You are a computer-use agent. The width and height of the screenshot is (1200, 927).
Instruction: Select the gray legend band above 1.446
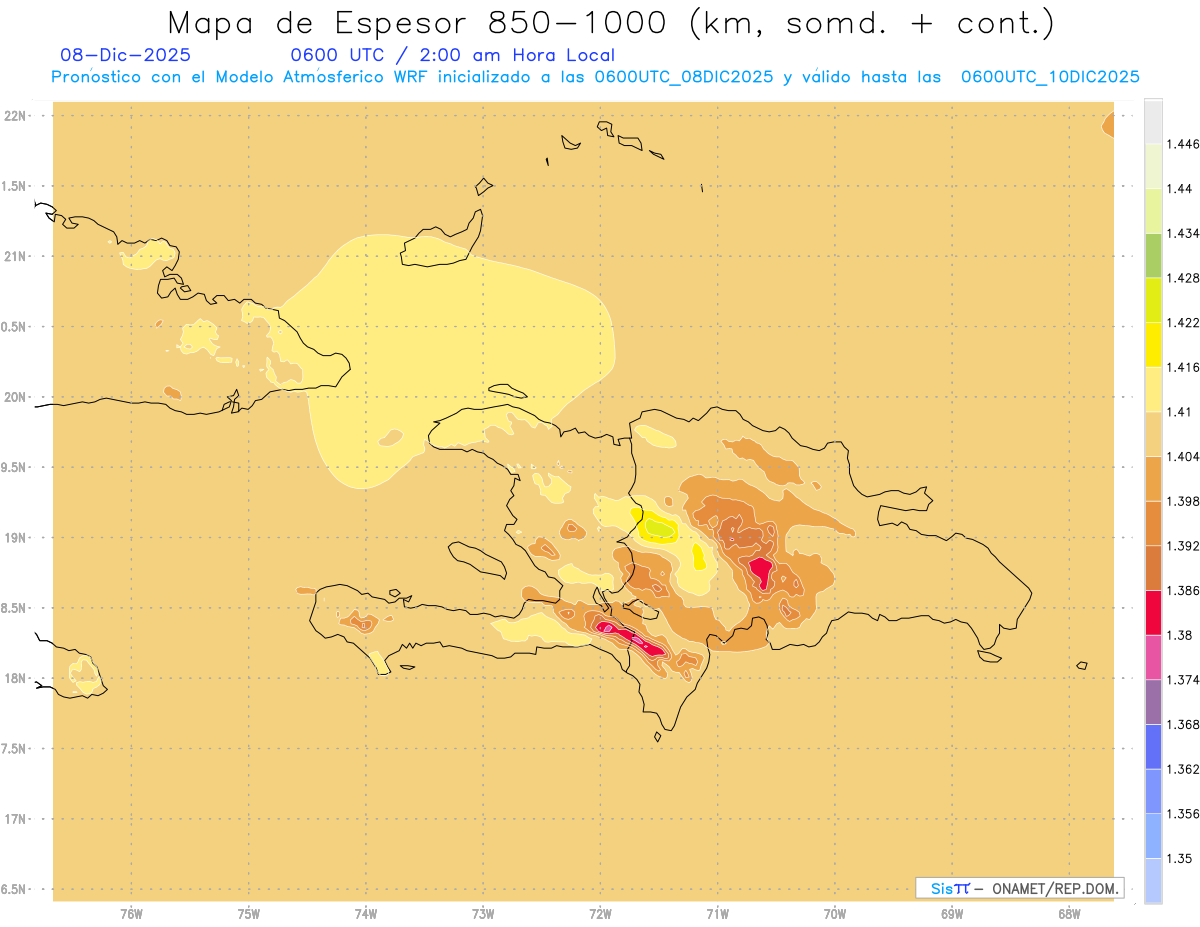(x=1153, y=122)
